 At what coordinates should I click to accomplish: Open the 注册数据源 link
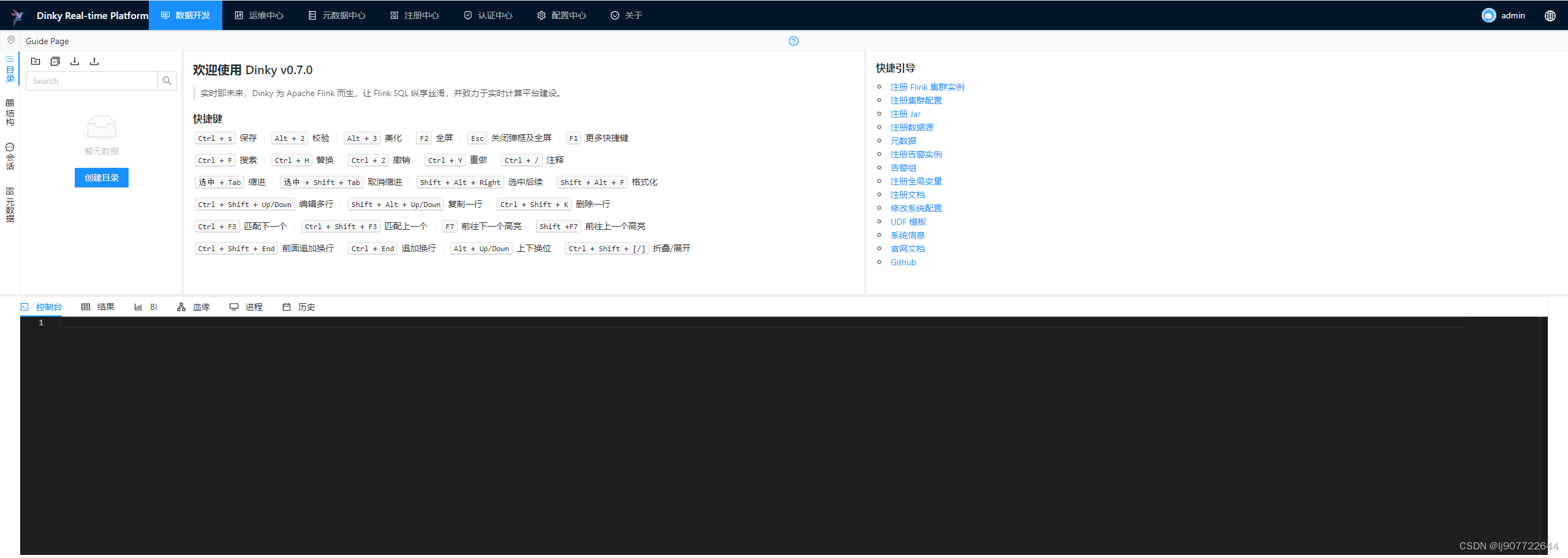pos(912,127)
